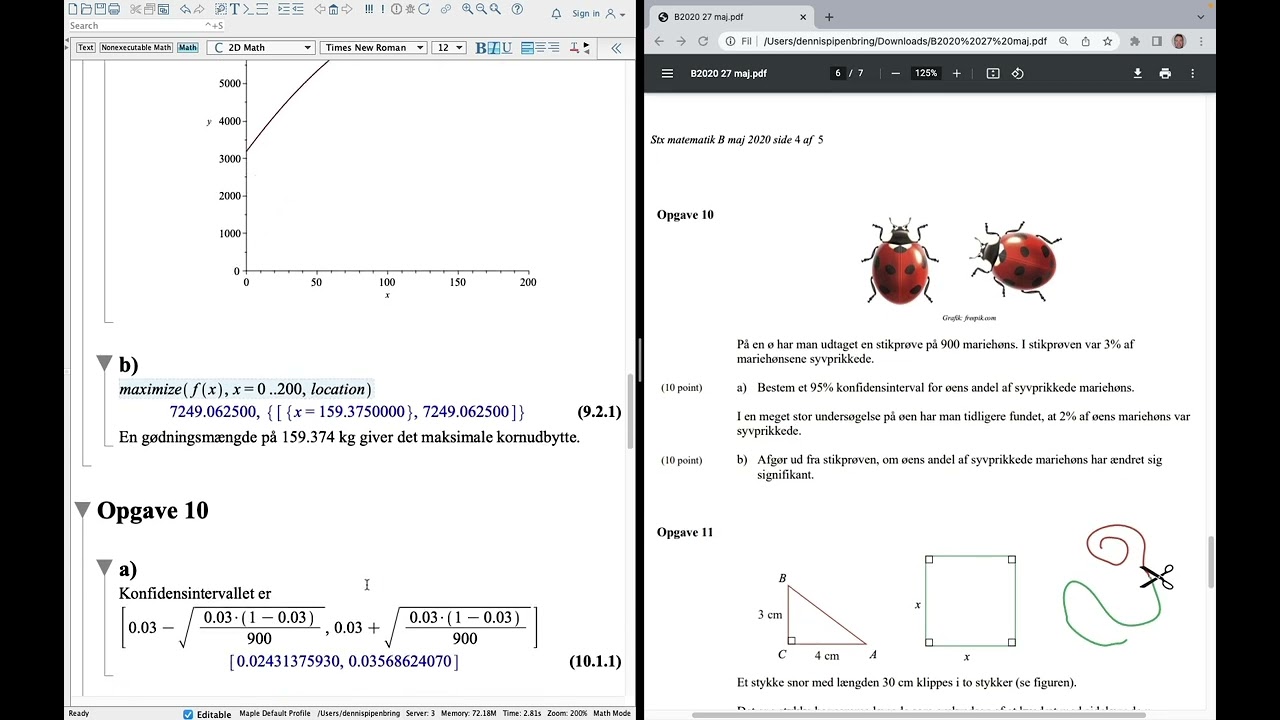Apply underline formatting in Maple

pyautogui.click(x=507, y=48)
